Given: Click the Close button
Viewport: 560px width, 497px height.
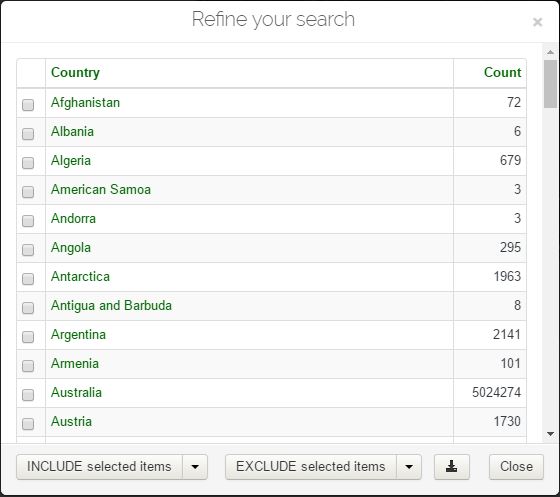Looking at the screenshot, I should tap(516, 467).
